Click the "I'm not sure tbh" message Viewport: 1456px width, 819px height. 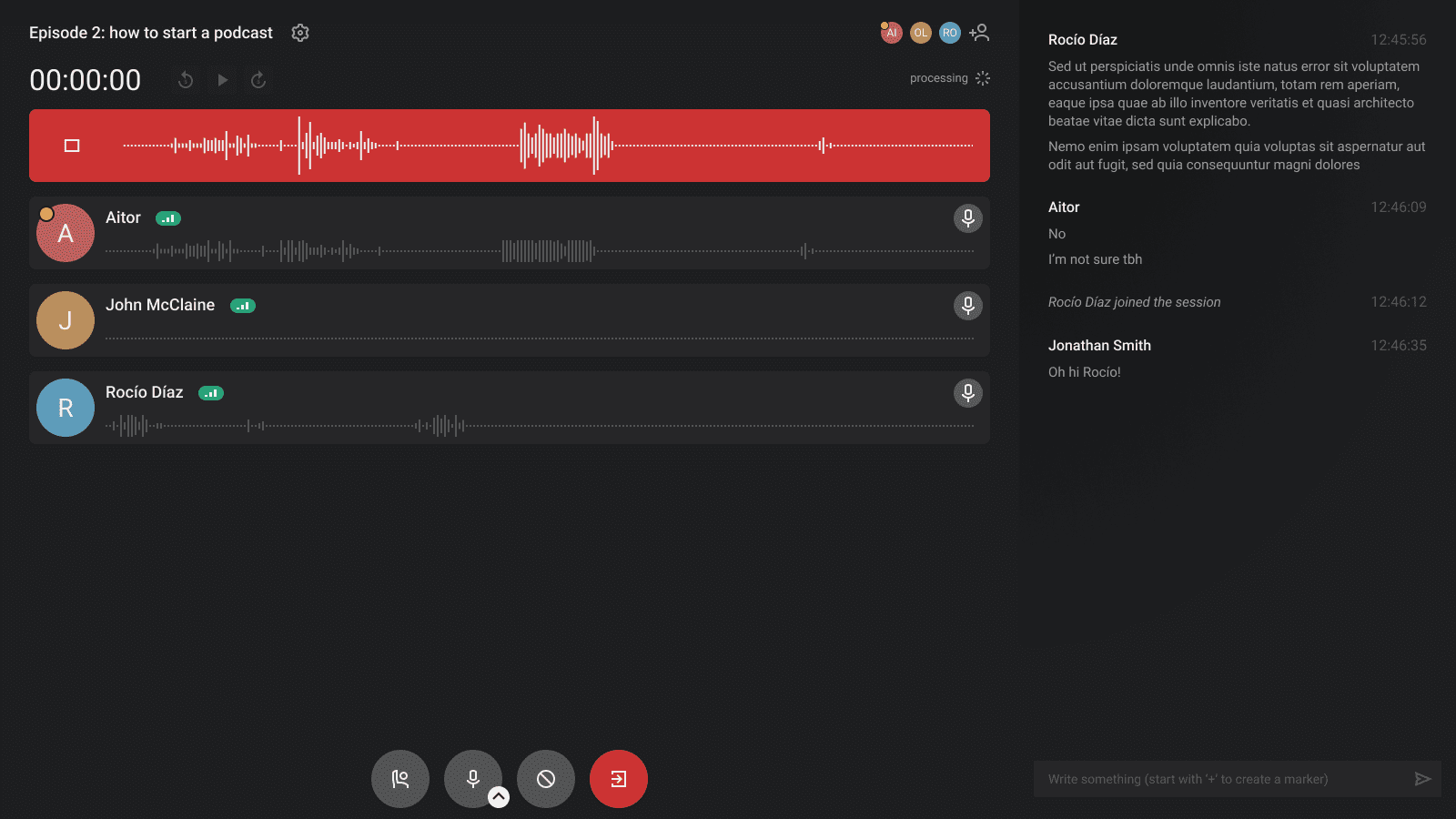[1095, 259]
